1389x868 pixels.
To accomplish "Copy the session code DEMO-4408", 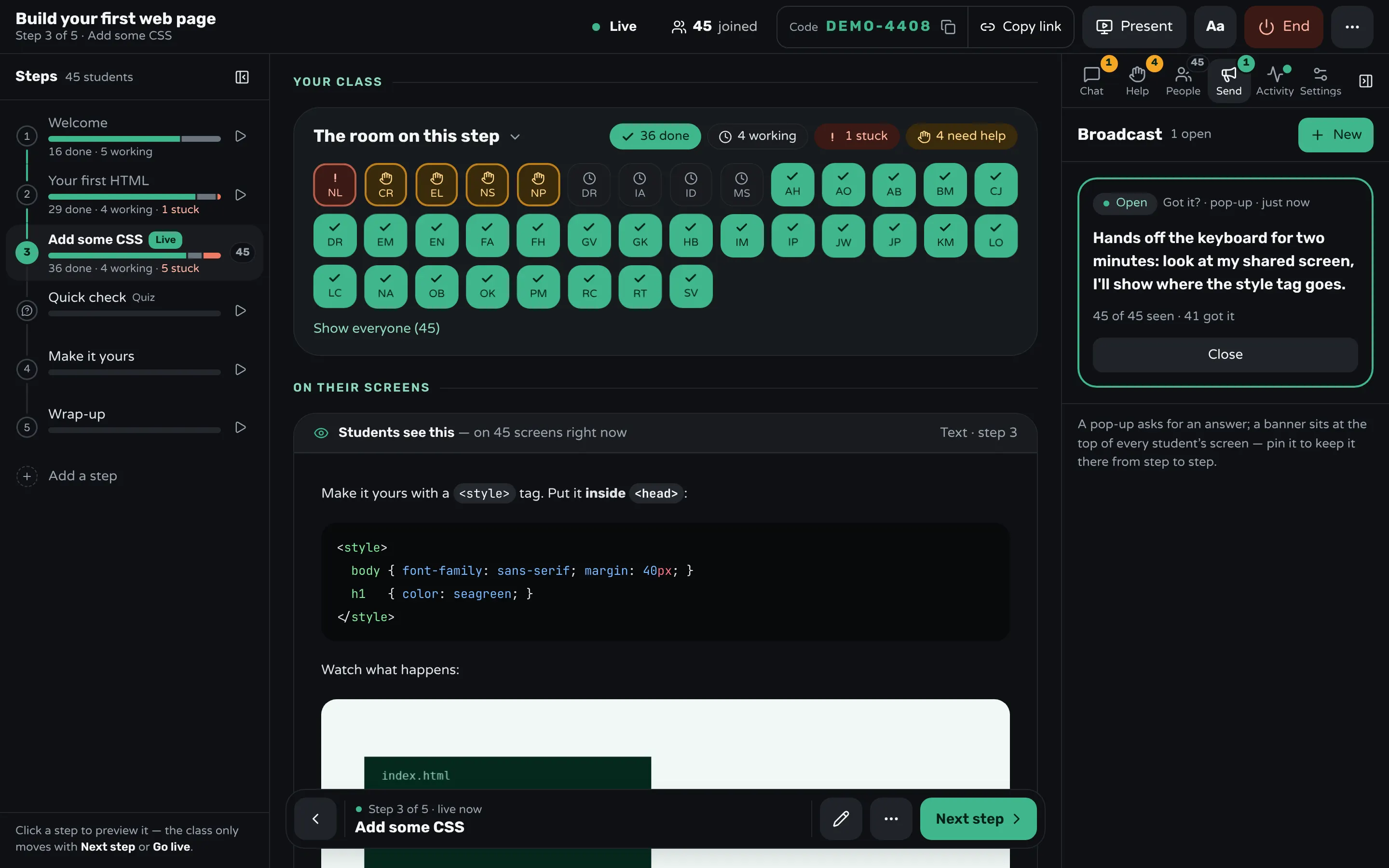I will pos(948,27).
